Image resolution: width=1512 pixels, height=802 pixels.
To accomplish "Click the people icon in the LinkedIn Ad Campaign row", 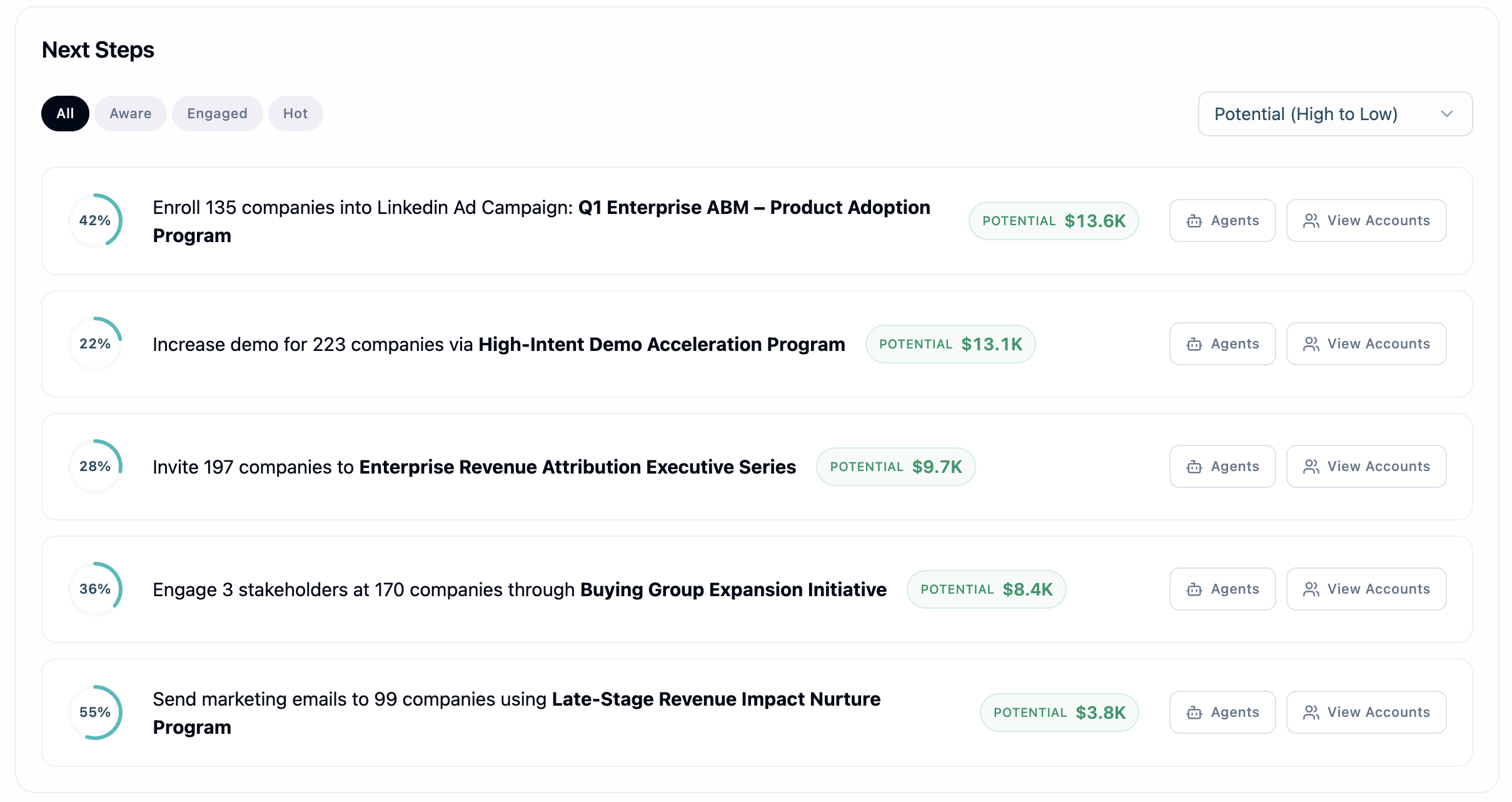I will coord(1311,221).
